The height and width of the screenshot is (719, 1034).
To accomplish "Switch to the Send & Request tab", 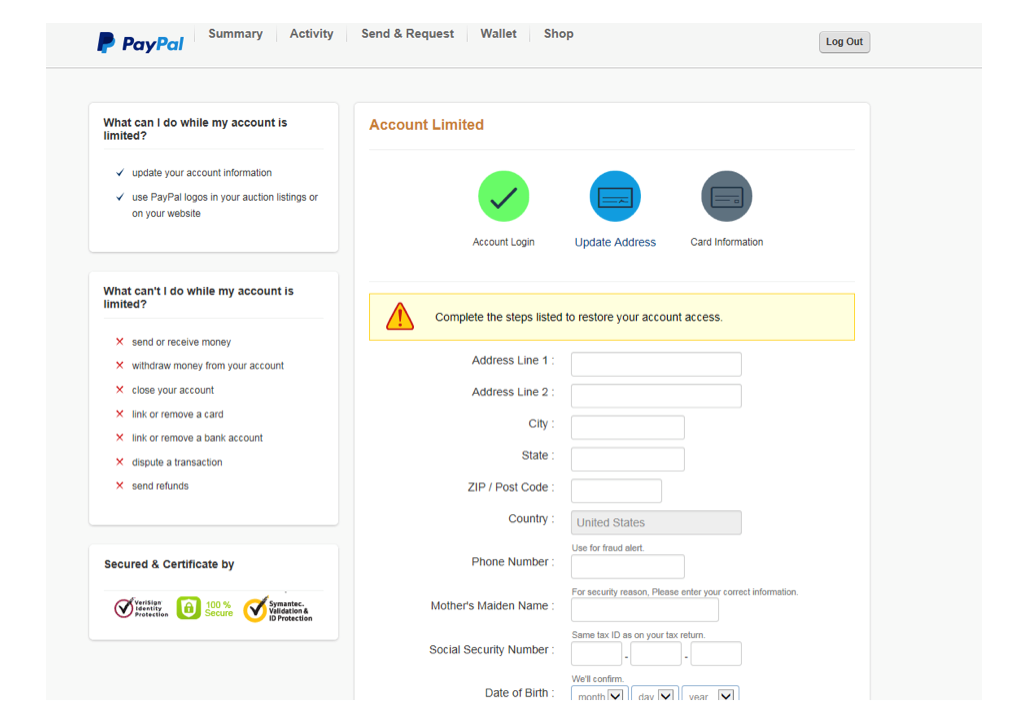I will tap(407, 34).
